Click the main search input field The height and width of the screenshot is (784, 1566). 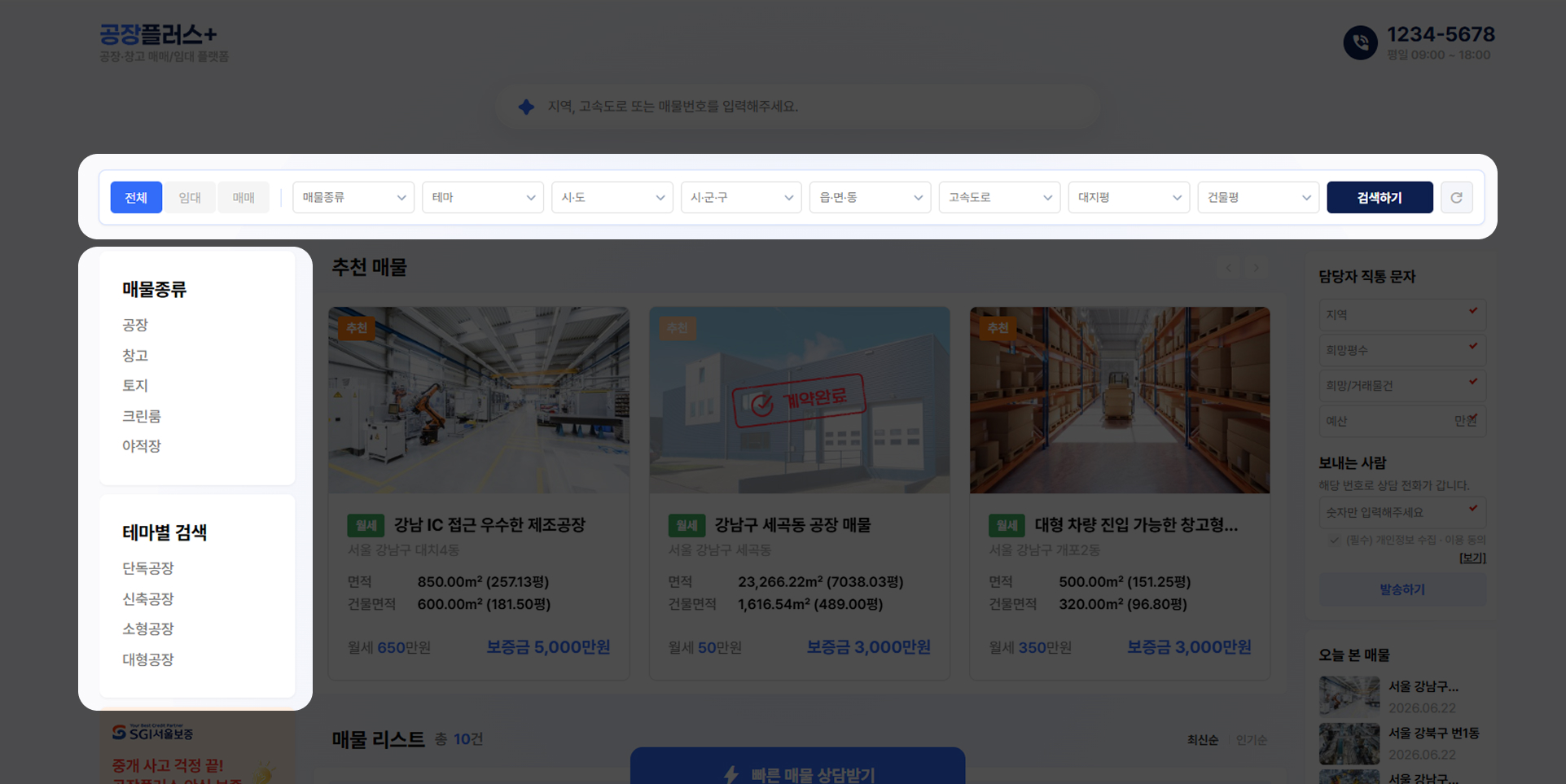[798, 107]
